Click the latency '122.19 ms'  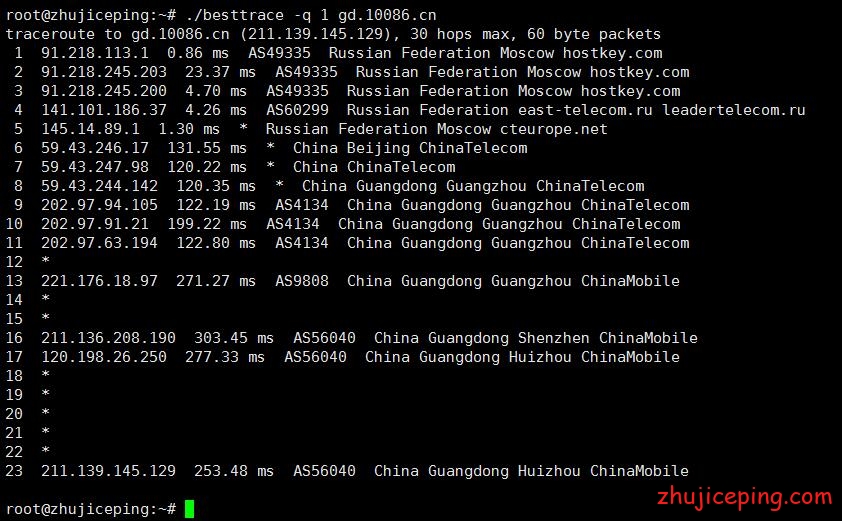point(216,205)
